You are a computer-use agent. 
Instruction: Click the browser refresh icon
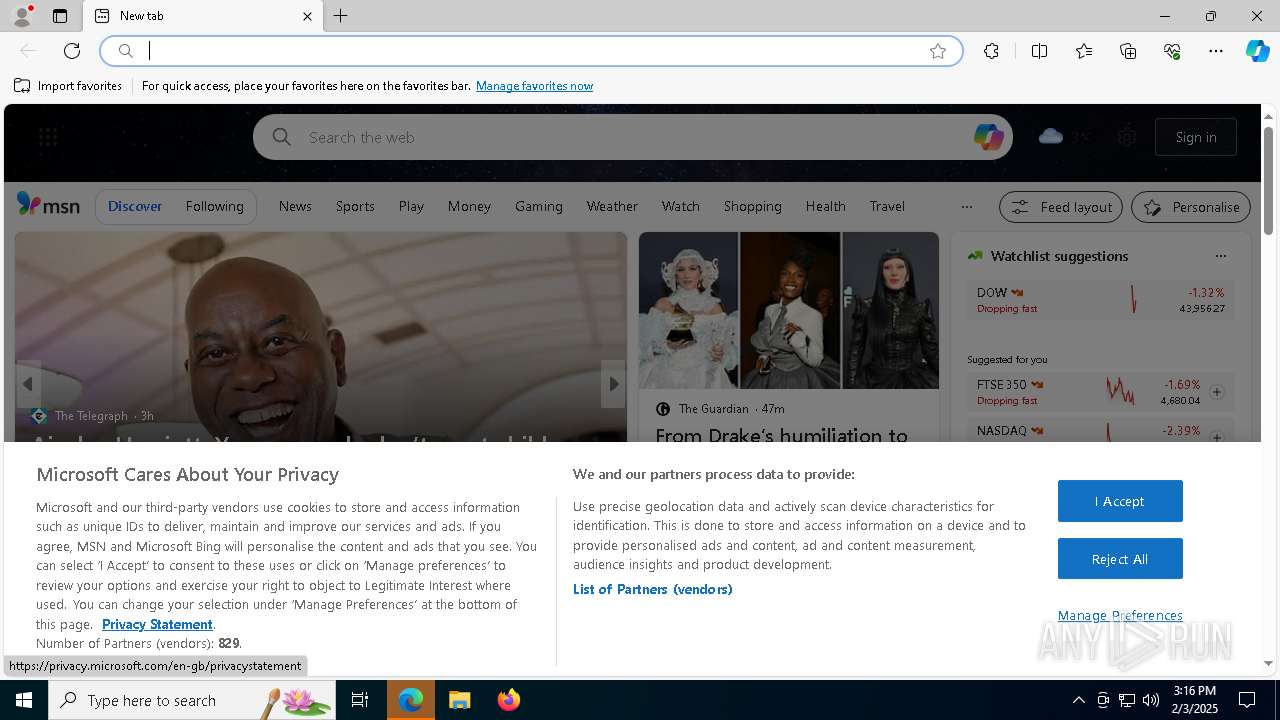click(x=72, y=51)
